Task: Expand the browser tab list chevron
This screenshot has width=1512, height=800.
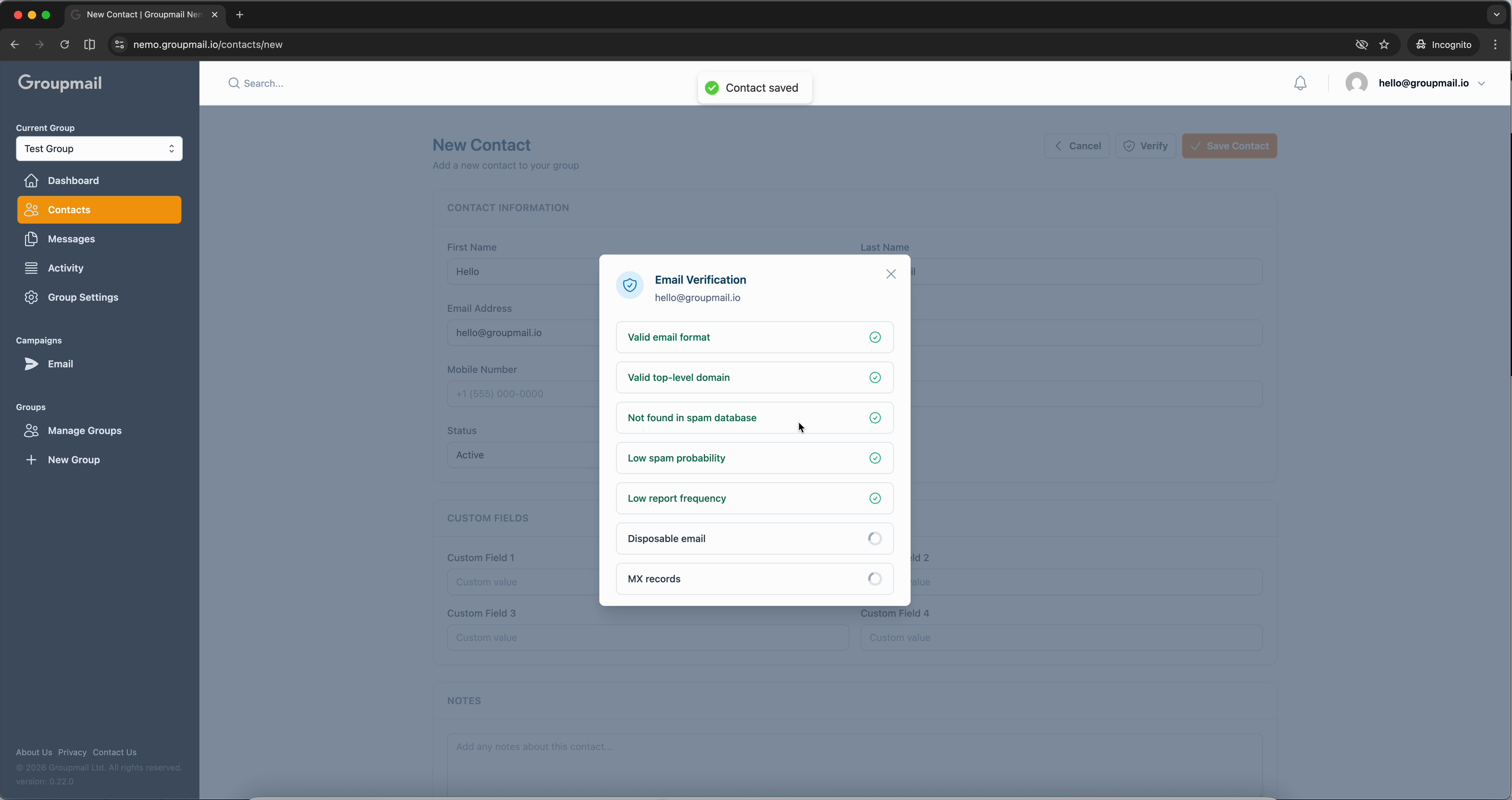Action: click(1496, 15)
